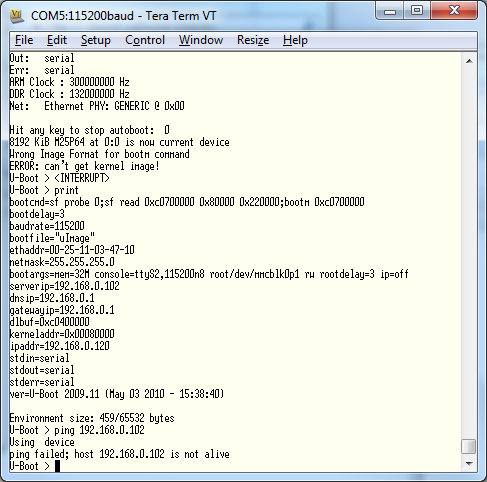Click 'ping failed; host 192.168.0.102 is not alive'
The width and height of the screenshot is (487, 482).
[119, 454]
